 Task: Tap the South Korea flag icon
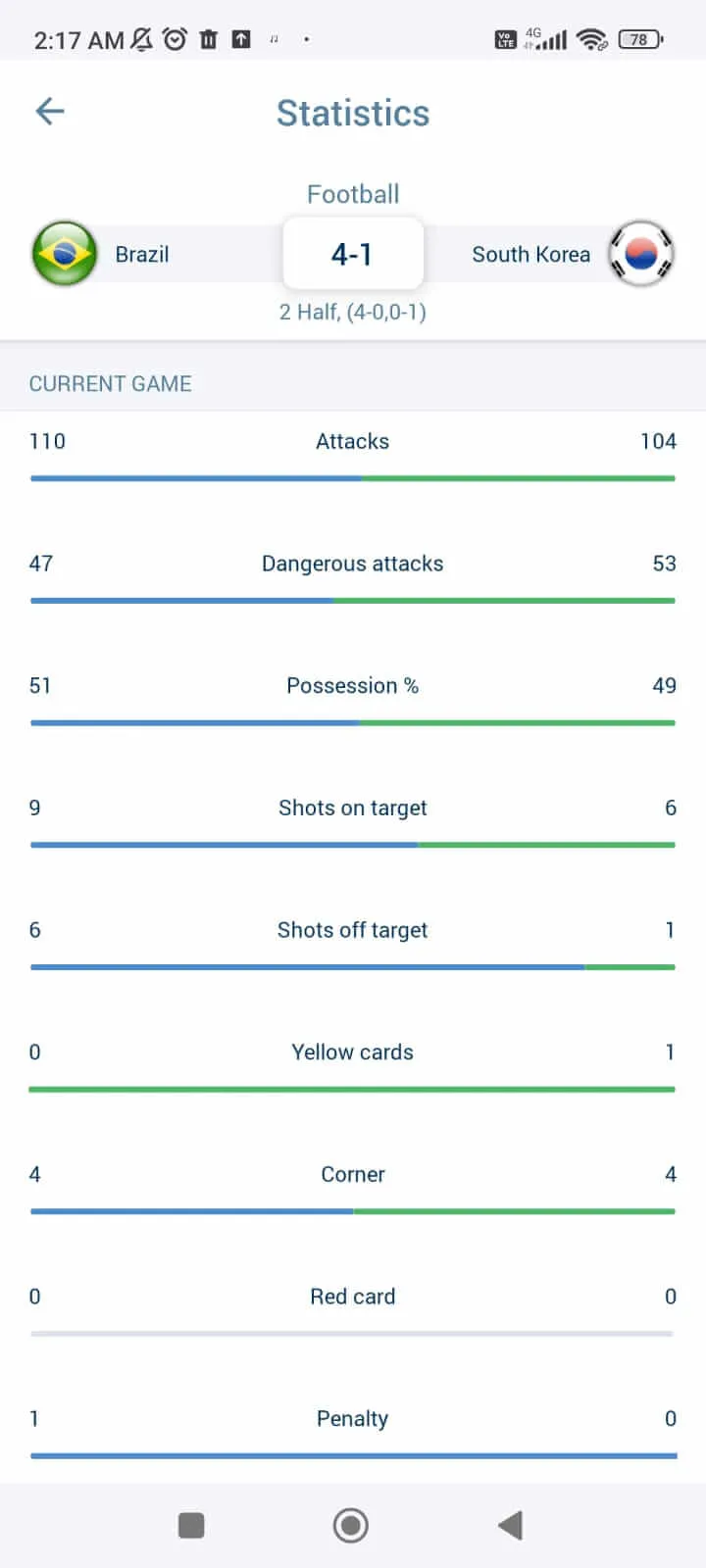pos(641,254)
